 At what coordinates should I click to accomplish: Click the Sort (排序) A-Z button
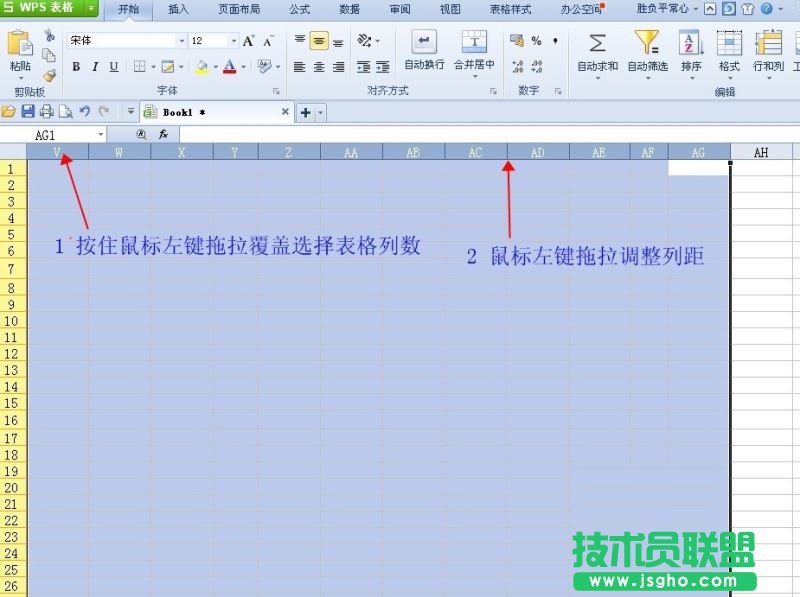(691, 53)
